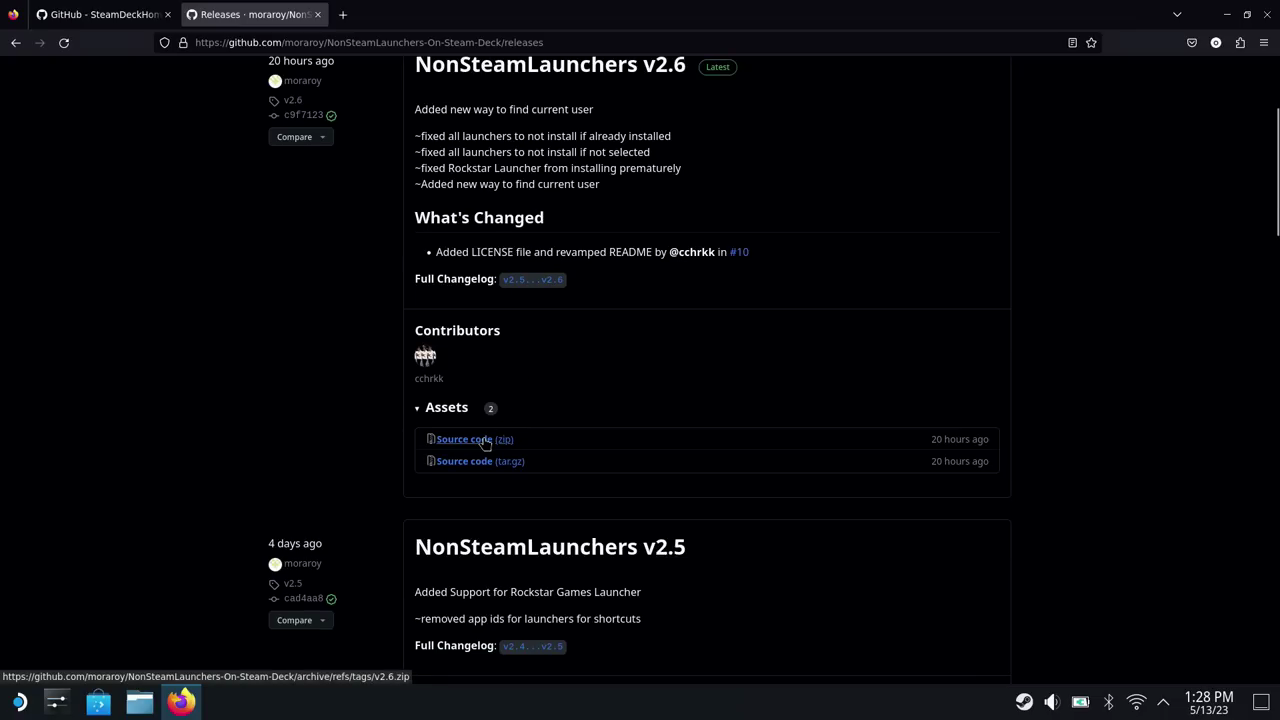Image resolution: width=1280 pixels, height=720 pixels.
Task: Open browser extensions menu
Action: 1240,43
